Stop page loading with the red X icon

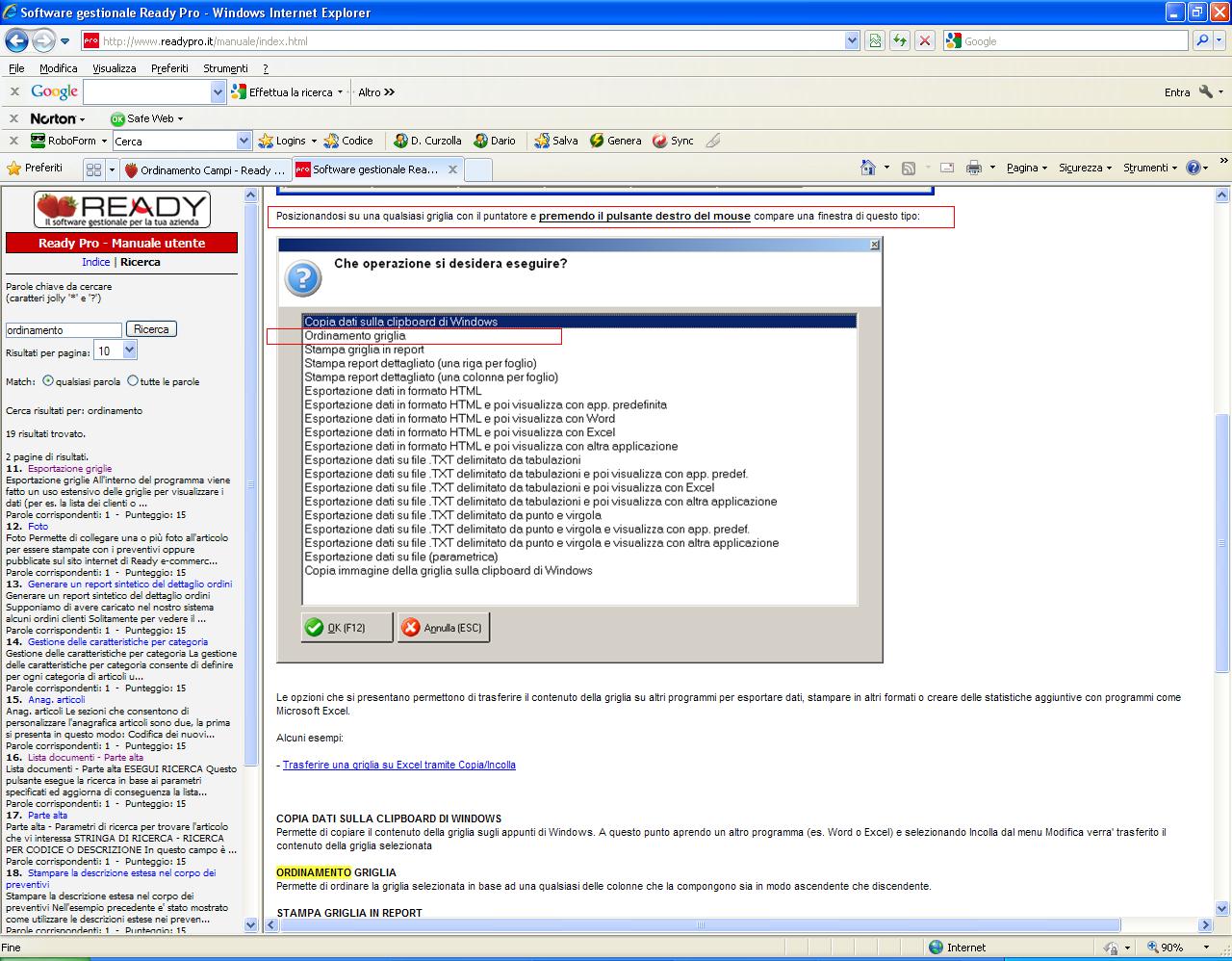925,40
